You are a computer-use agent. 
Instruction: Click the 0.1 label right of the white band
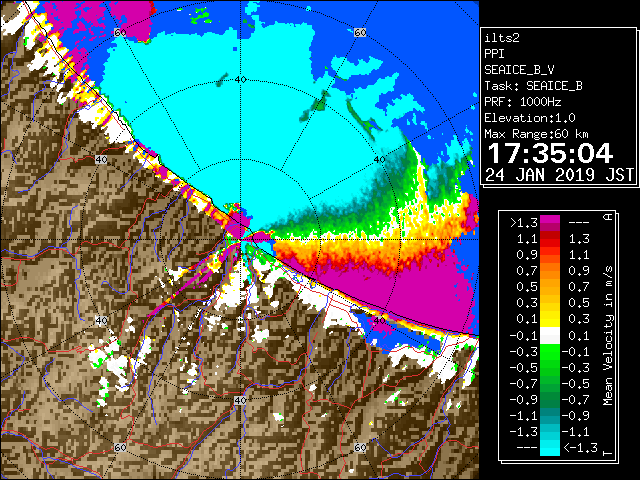point(579,336)
